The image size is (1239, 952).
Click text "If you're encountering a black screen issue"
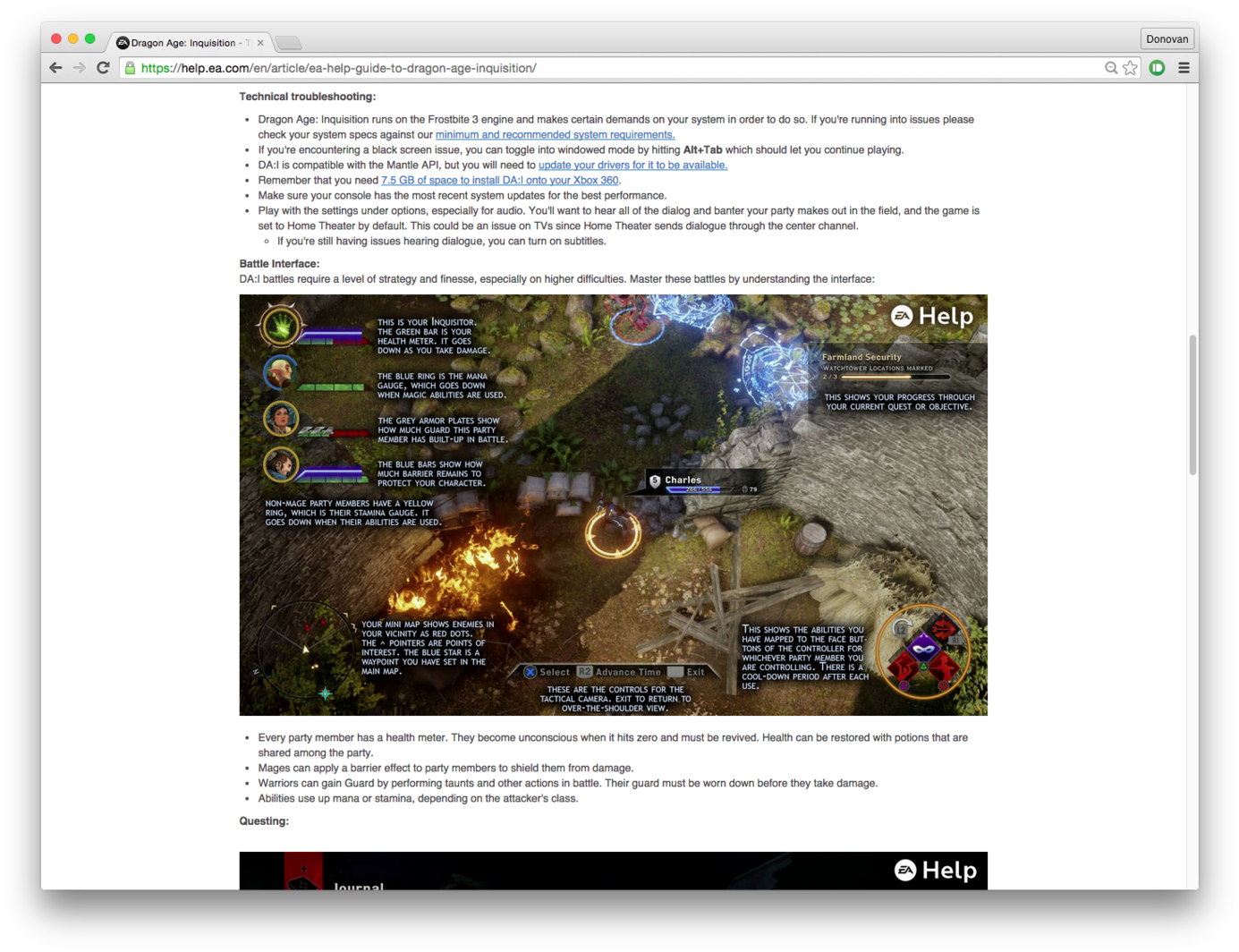pyautogui.click(x=581, y=150)
